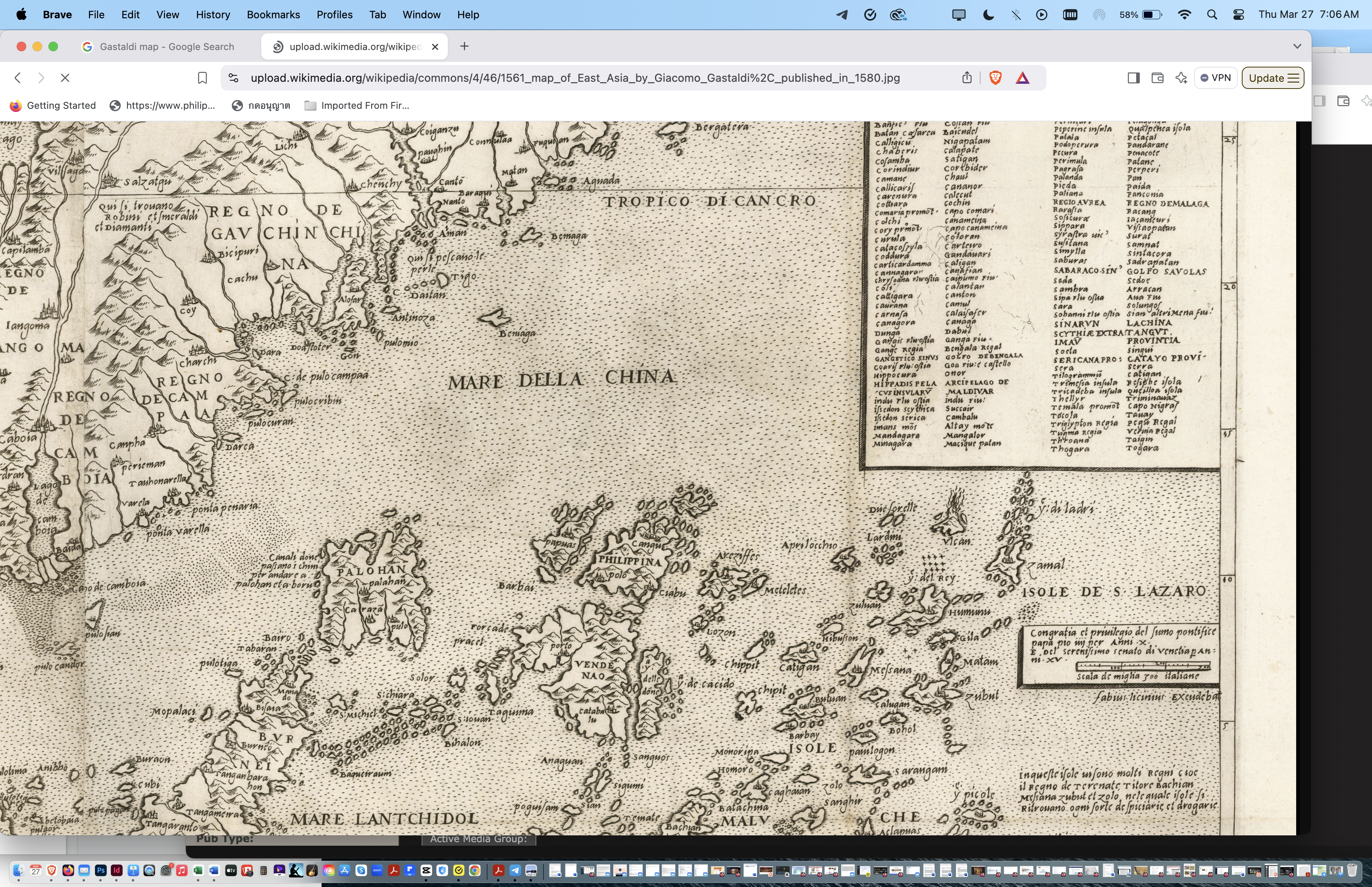Select the upload.wikimedia.org tab
The image size is (1372, 887).
(355, 47)
